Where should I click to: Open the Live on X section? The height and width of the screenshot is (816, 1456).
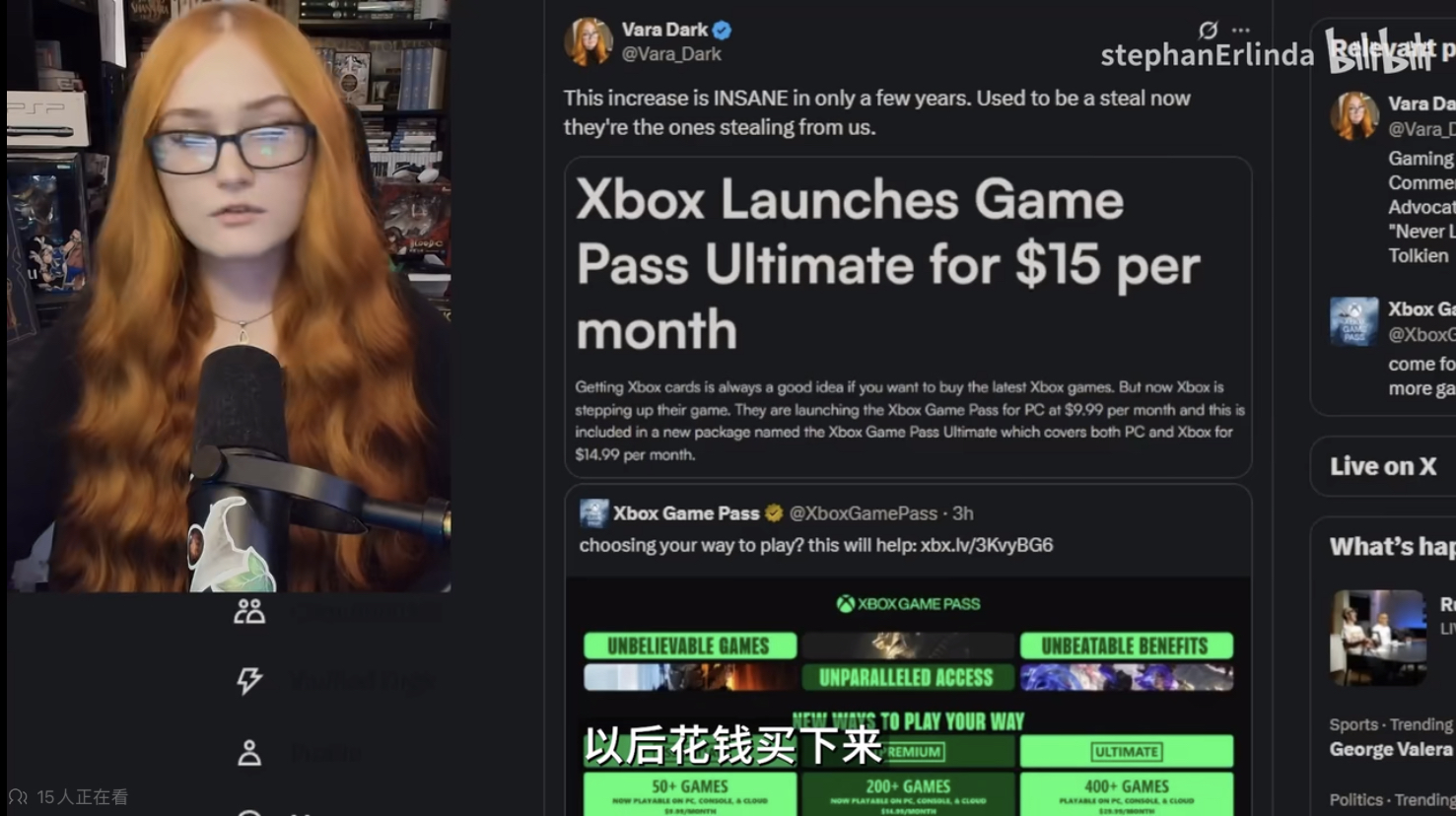pyautogui.click(x=1383, y=466)
